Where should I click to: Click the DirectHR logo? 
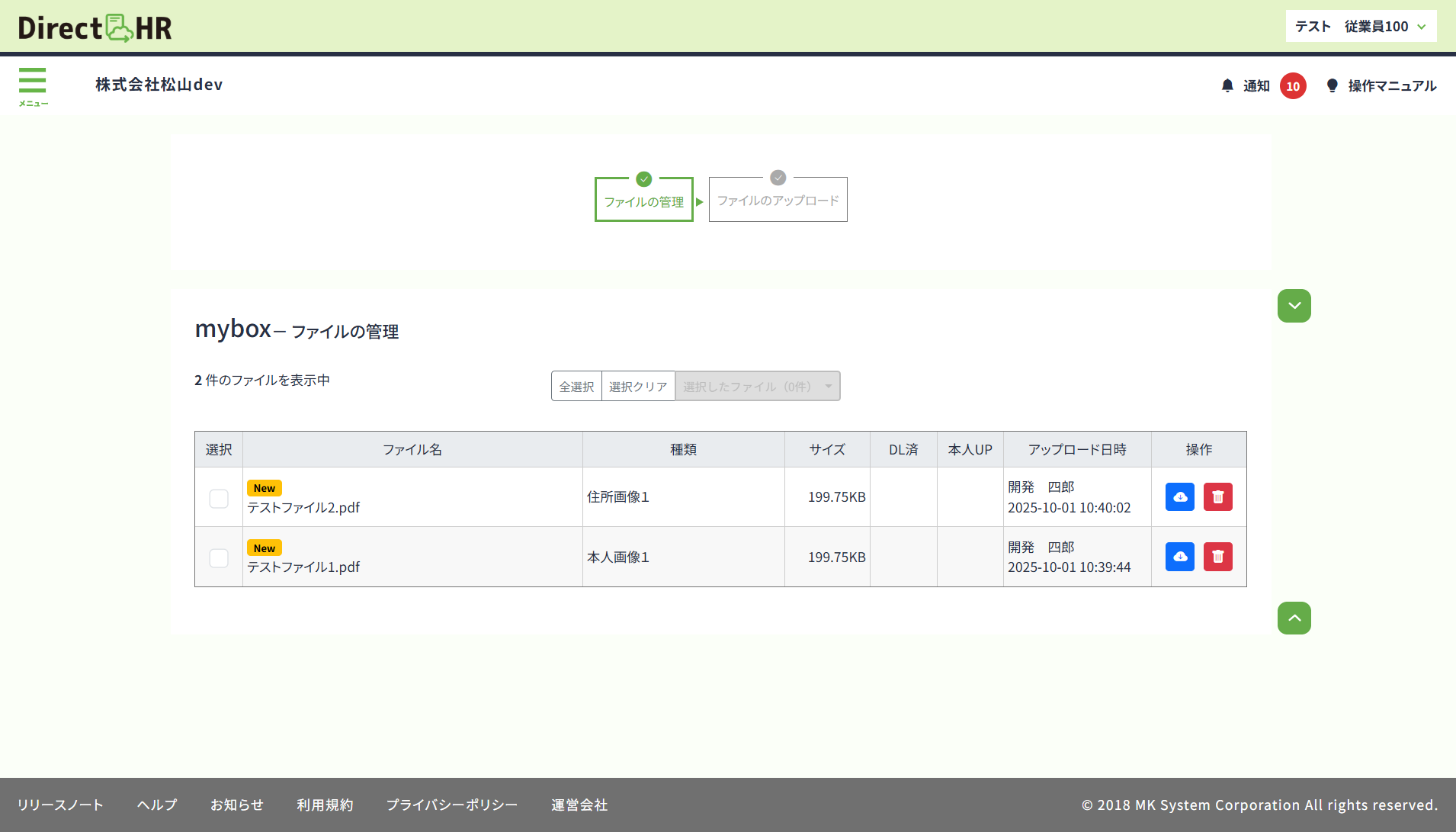pos(95,27)
